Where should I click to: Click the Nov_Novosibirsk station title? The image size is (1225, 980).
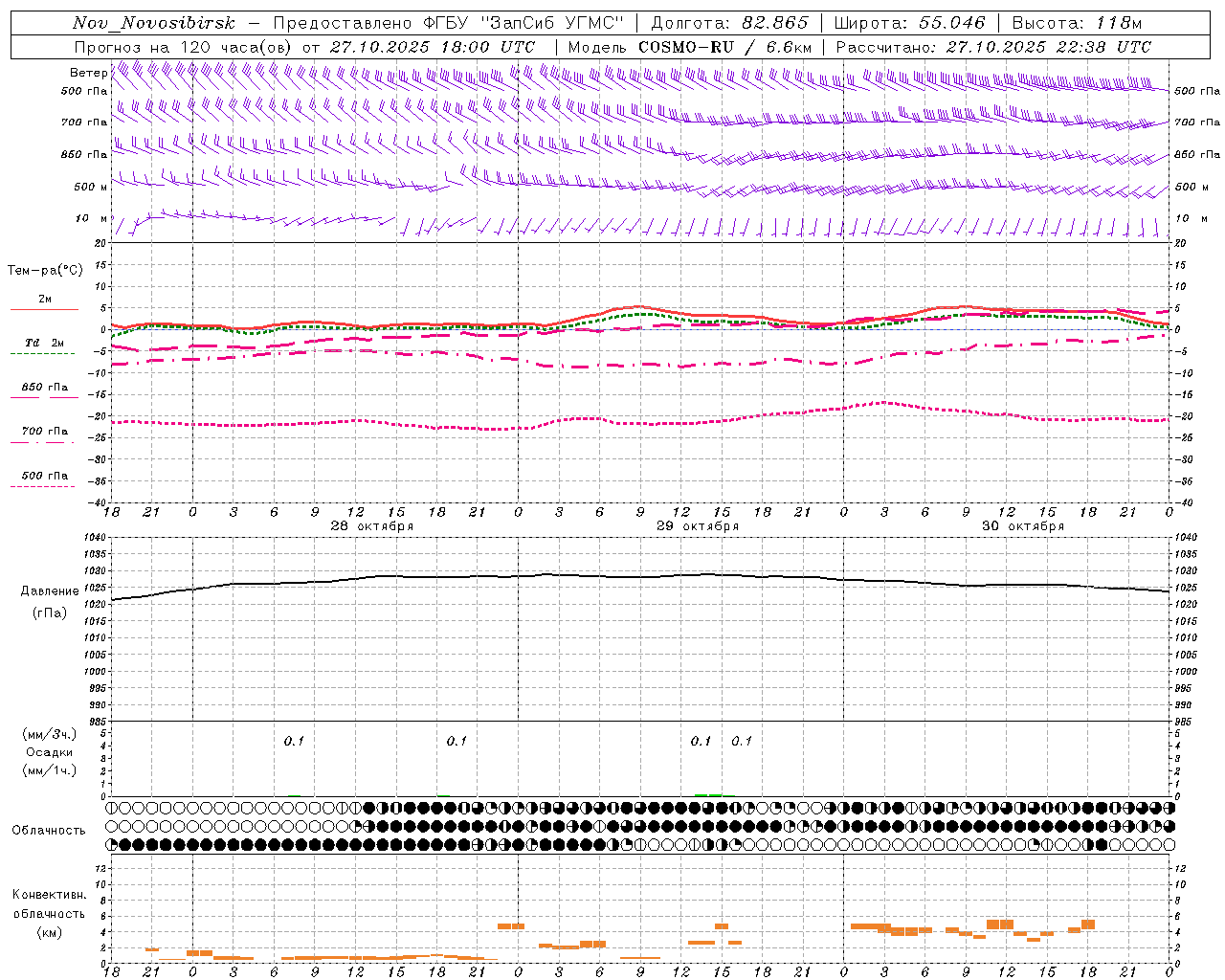point(153,23)
